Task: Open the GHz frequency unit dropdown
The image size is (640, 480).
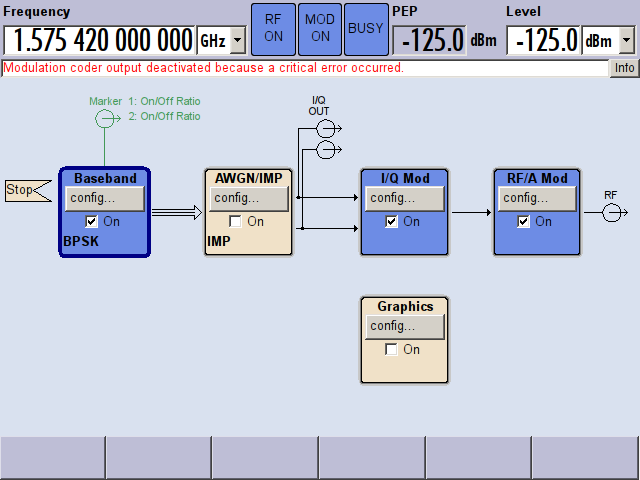Action: (237, 40)
